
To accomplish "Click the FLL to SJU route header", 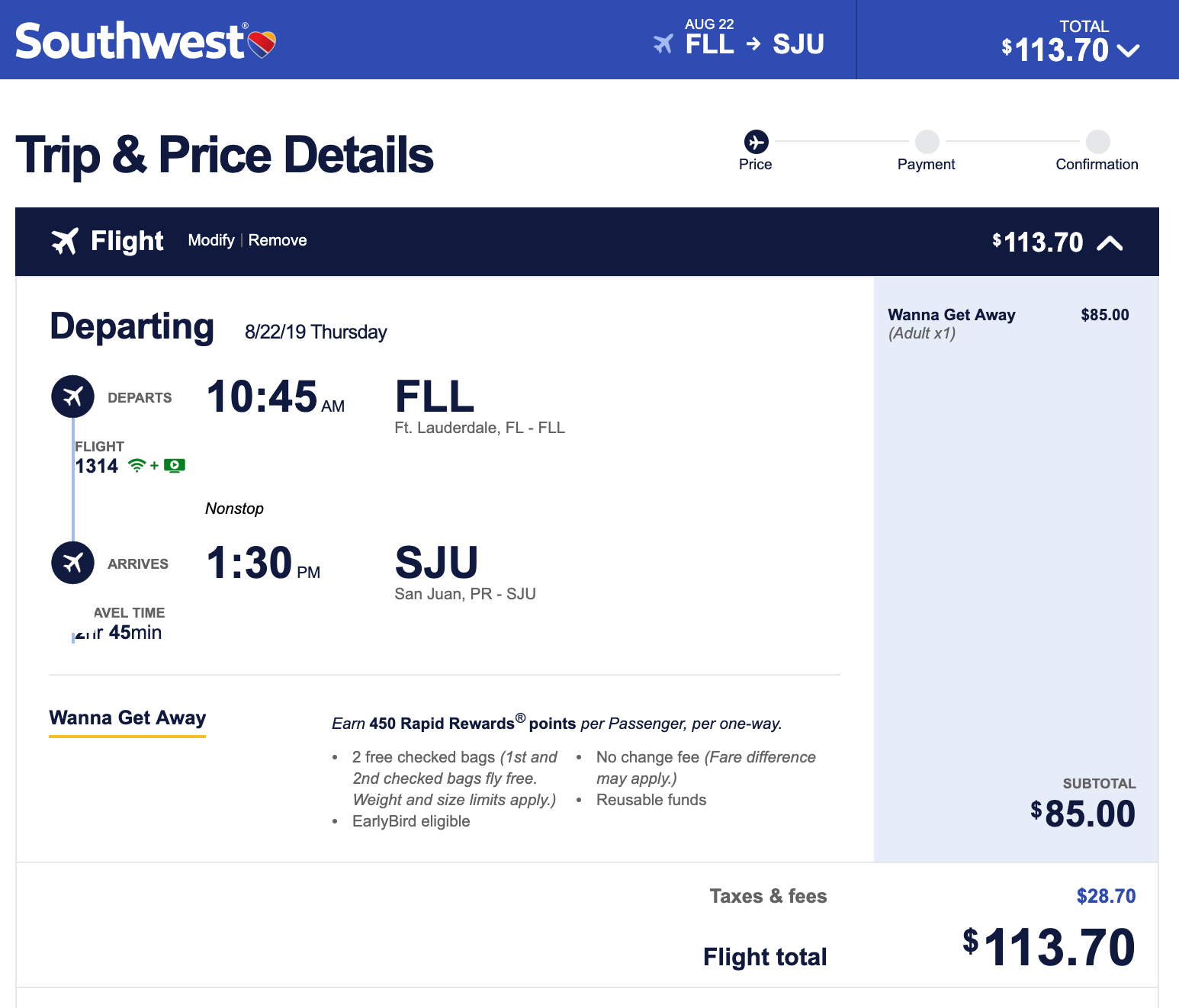I will pyautogui.click(x=754, y=44).
